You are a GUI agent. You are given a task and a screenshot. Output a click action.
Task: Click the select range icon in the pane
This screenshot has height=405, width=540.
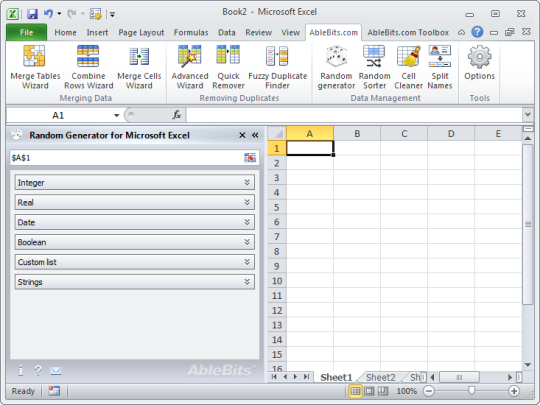tap(250, 158)
